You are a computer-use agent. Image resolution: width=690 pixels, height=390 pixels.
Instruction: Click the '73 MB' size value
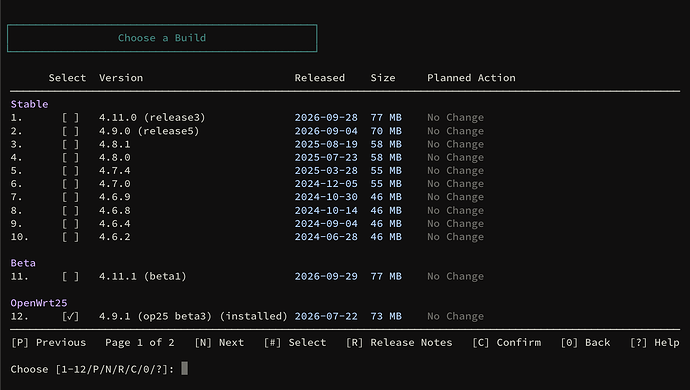pyautogui.click(x=386, y=316)
